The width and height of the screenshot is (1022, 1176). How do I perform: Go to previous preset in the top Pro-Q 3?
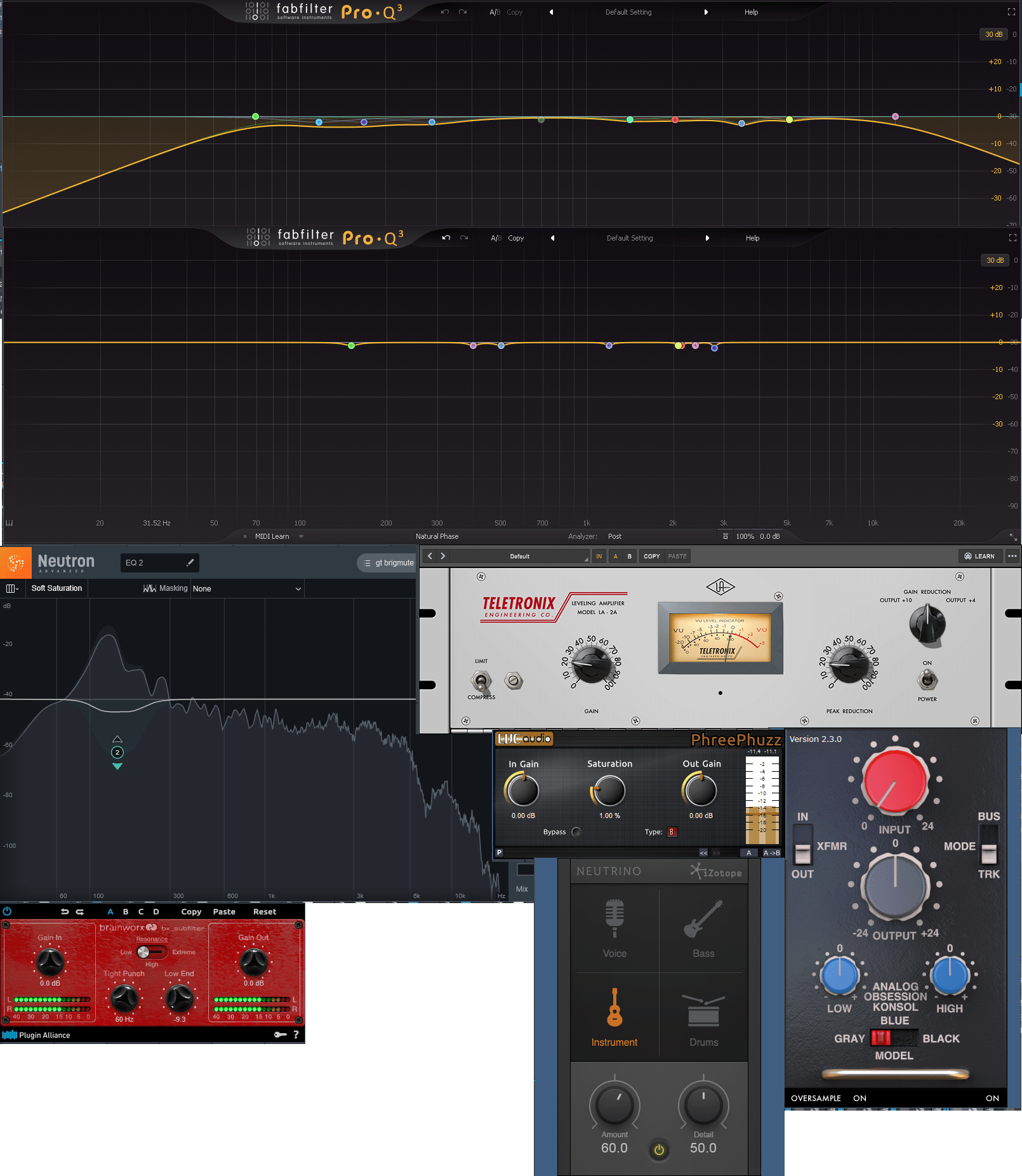pyautogui.click(x=551, y=12)
